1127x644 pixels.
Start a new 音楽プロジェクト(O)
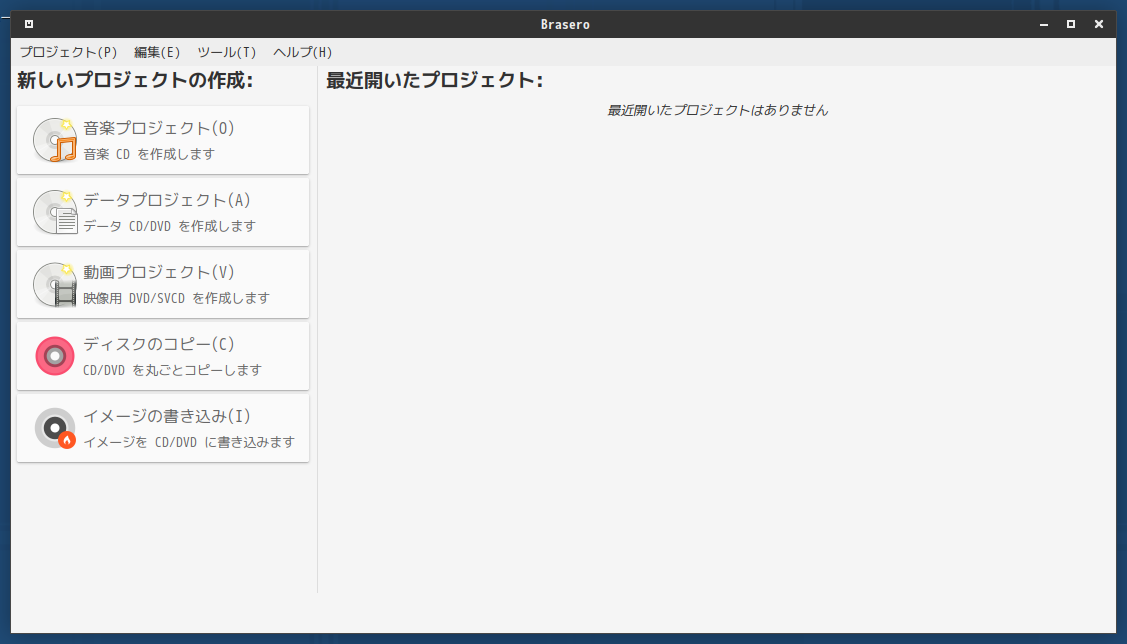coord(163,140)
